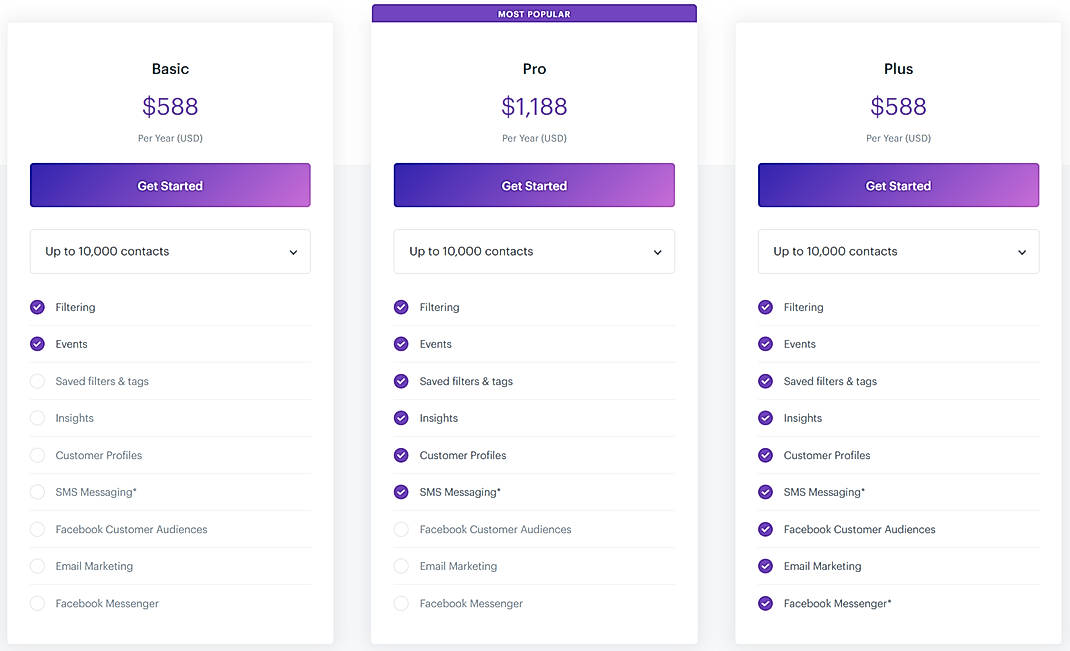Click the $1,188 price text under Pro

(534, 106)
